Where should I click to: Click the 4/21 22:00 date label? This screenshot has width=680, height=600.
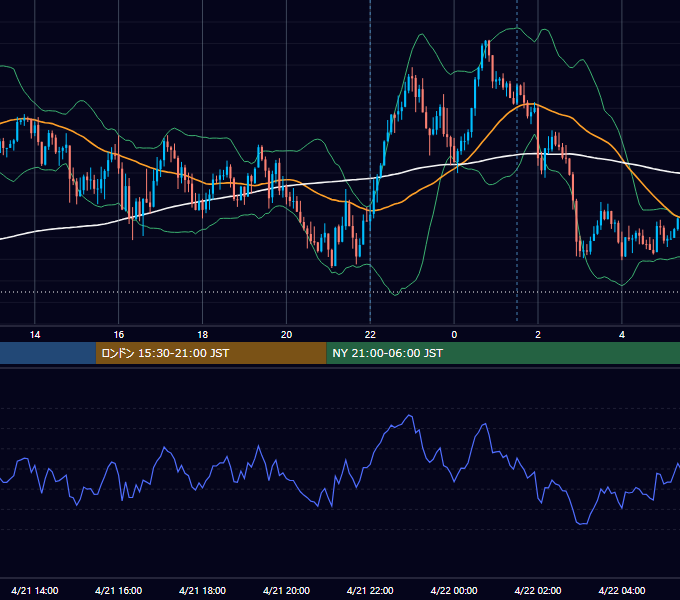click(370, 590)
